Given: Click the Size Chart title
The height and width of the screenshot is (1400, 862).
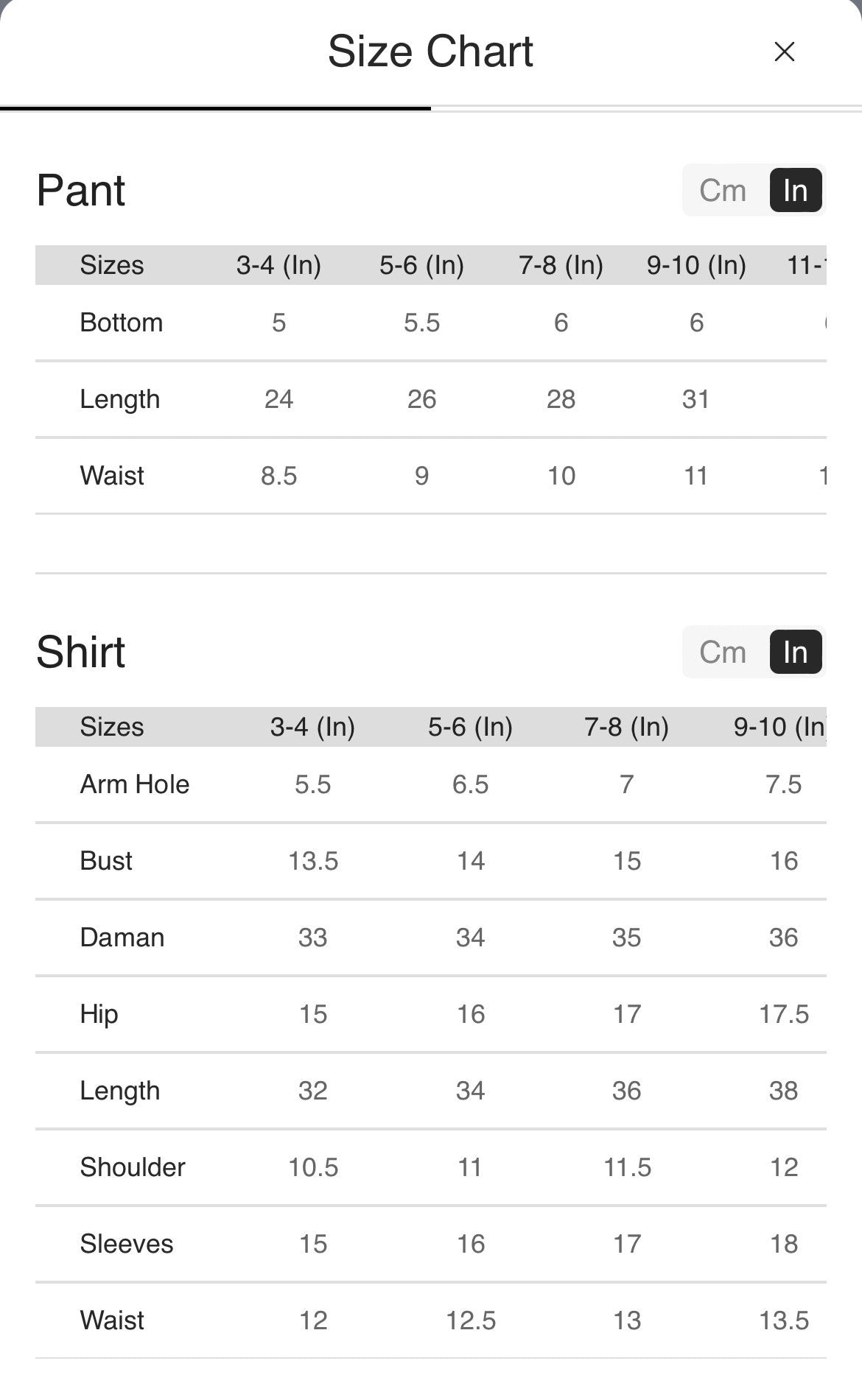Looking at the screenshot, I should click(x=430, y=52).
